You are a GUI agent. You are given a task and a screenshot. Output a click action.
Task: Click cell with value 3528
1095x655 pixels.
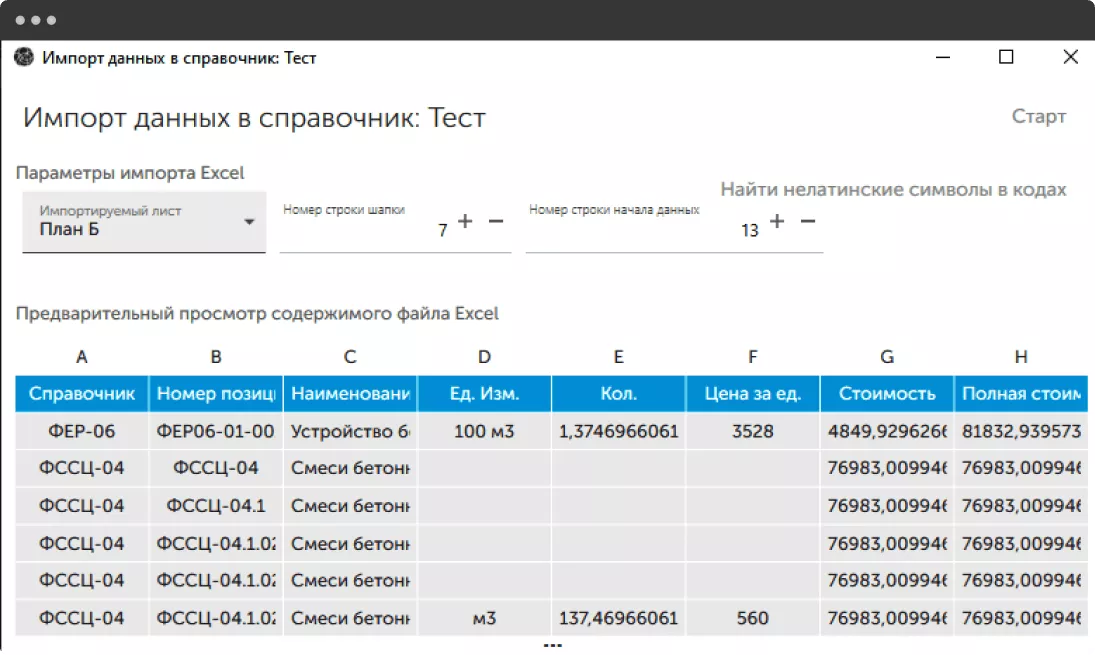coord(752,432)
